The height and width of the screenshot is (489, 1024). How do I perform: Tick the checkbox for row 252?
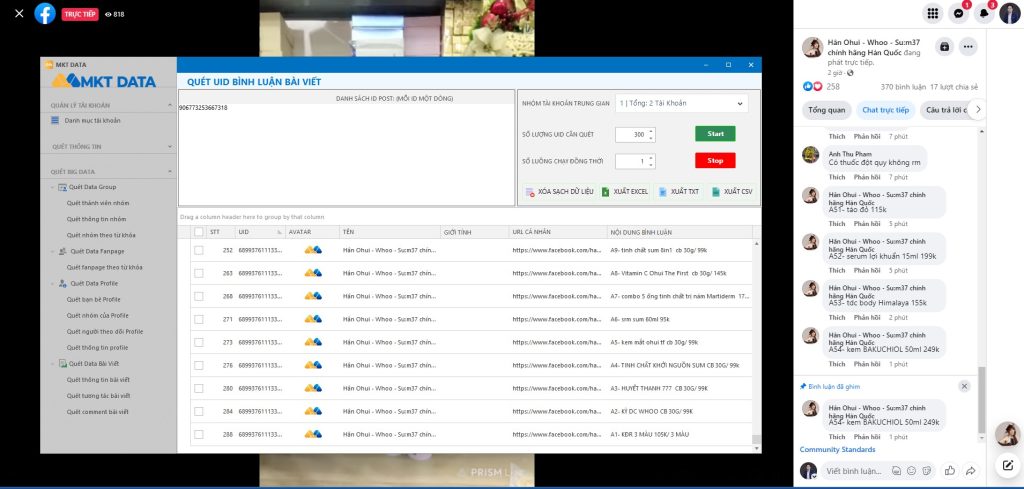pyautogui.click(x=199, y=250)
